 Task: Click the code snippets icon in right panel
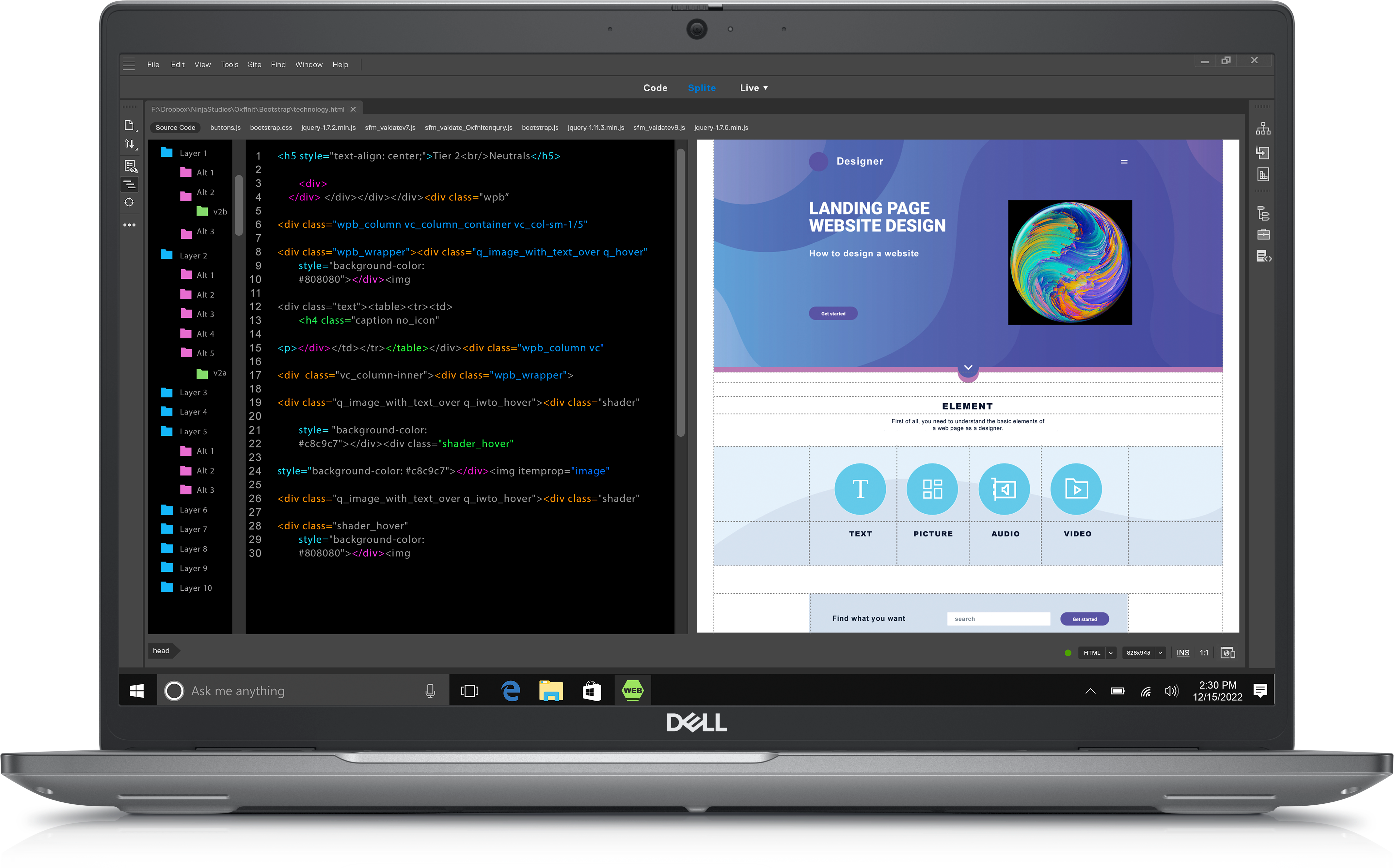tap(1264, 256)
